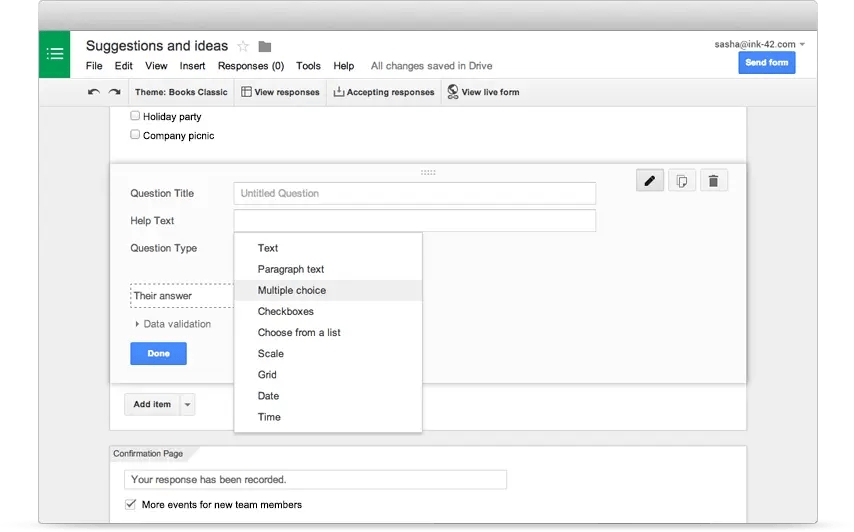This screenshot has height=532, width=854.
Task: Click the redo arrow
Action: (x=114, y=92)
